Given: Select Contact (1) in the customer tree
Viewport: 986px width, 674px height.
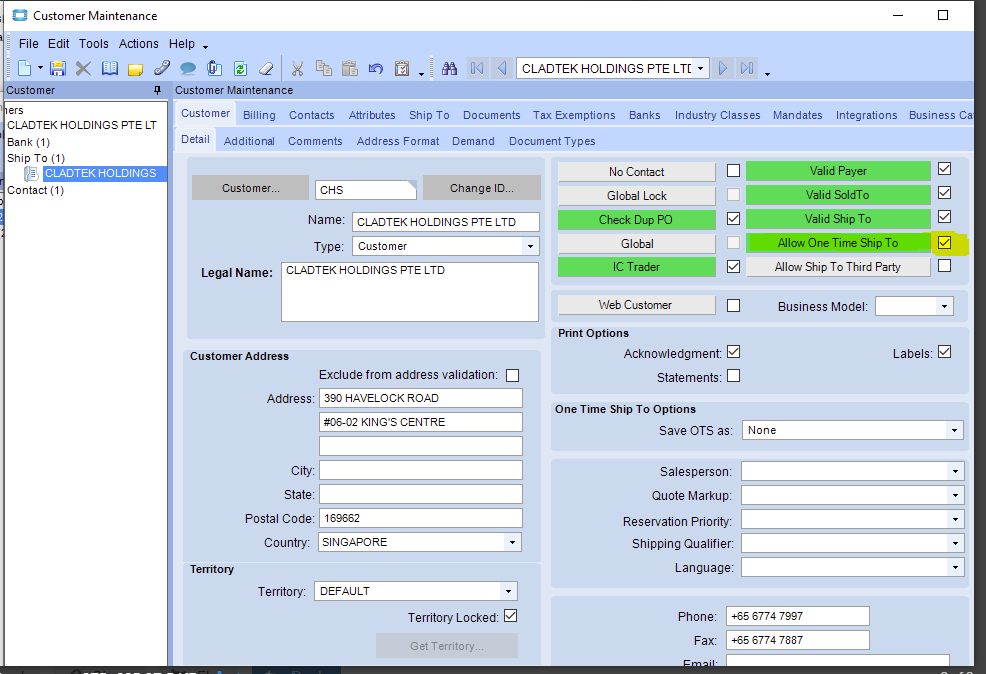Looking at the screenshot, I should (35, 190).
